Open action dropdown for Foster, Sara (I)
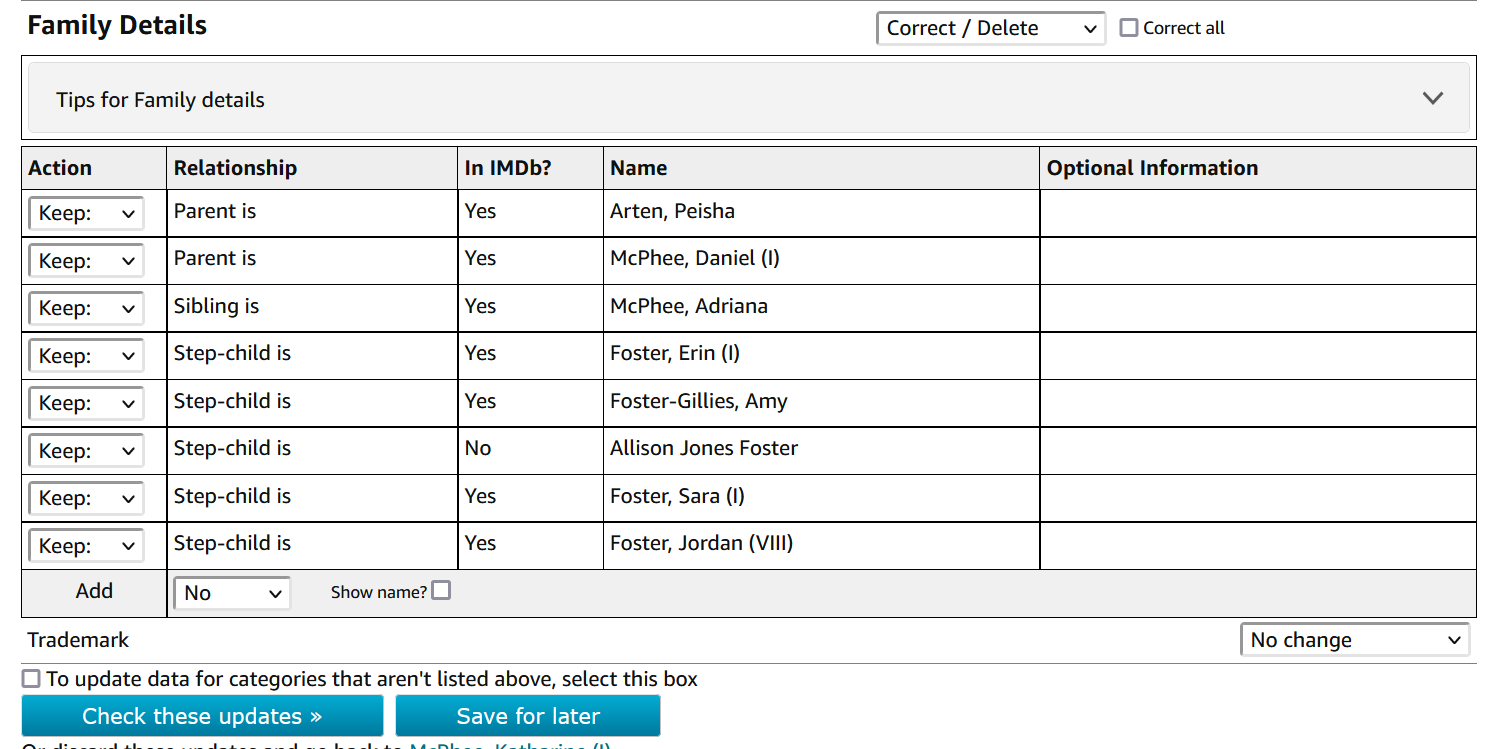This screenshot has width=1497, height=749. pyautogui.click(x=86, y=498)
